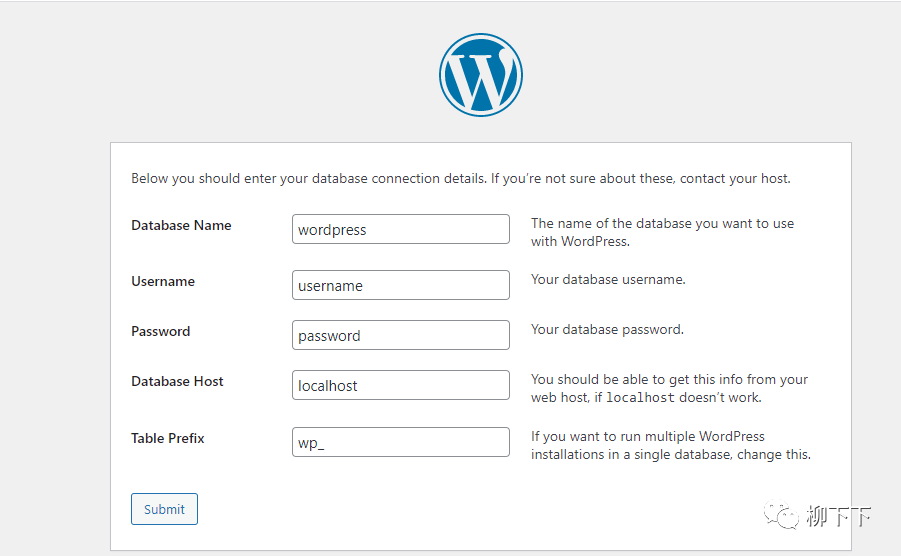This screenshot has height=556, width=901.
Task: Click the intro database connection details sentence
Action: tap(460, 179)
